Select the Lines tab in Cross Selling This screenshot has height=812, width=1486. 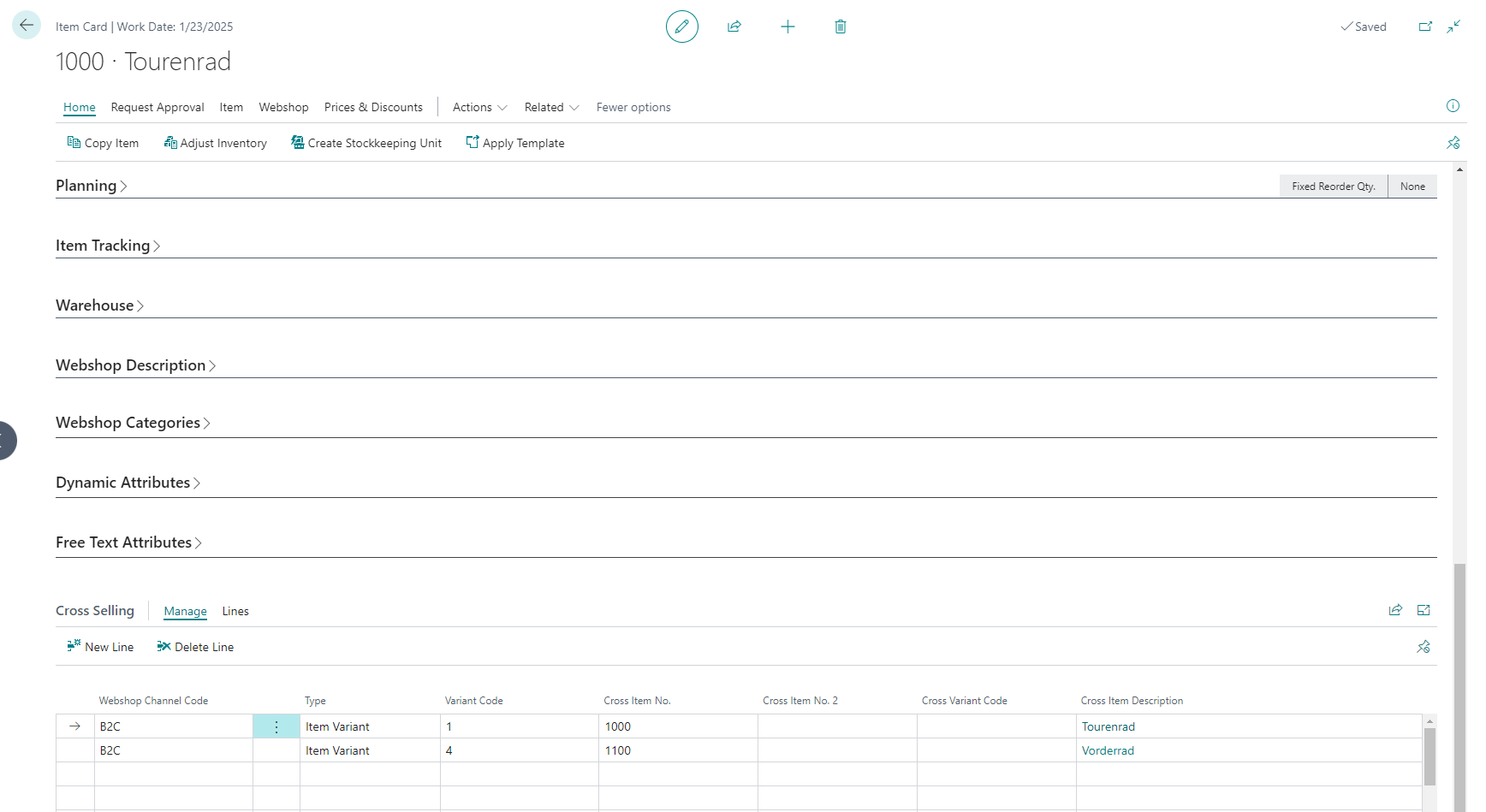coord(235,611)
